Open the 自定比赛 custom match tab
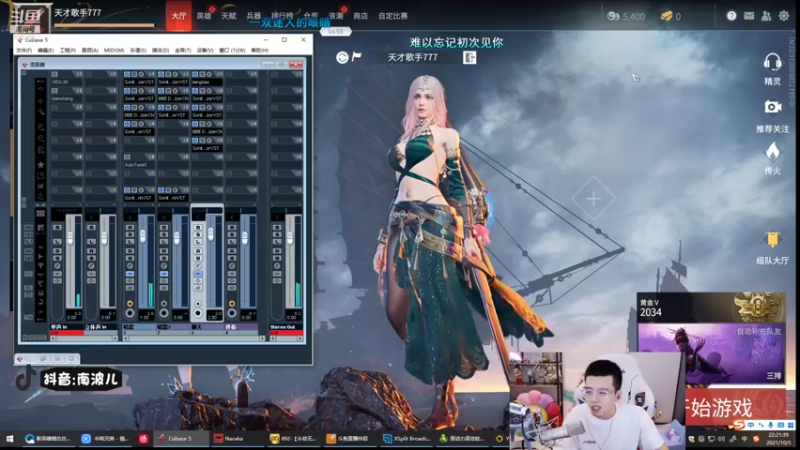800x450 pixels. coord(393,16)
